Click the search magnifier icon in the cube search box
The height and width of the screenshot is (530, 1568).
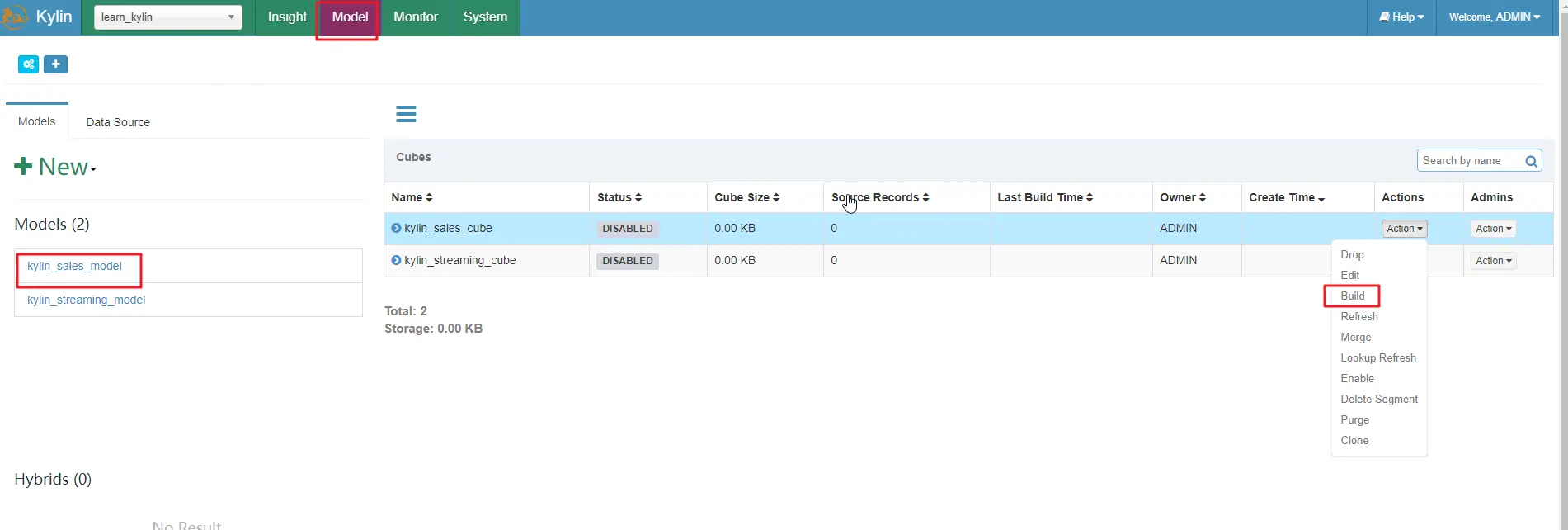1531,161
